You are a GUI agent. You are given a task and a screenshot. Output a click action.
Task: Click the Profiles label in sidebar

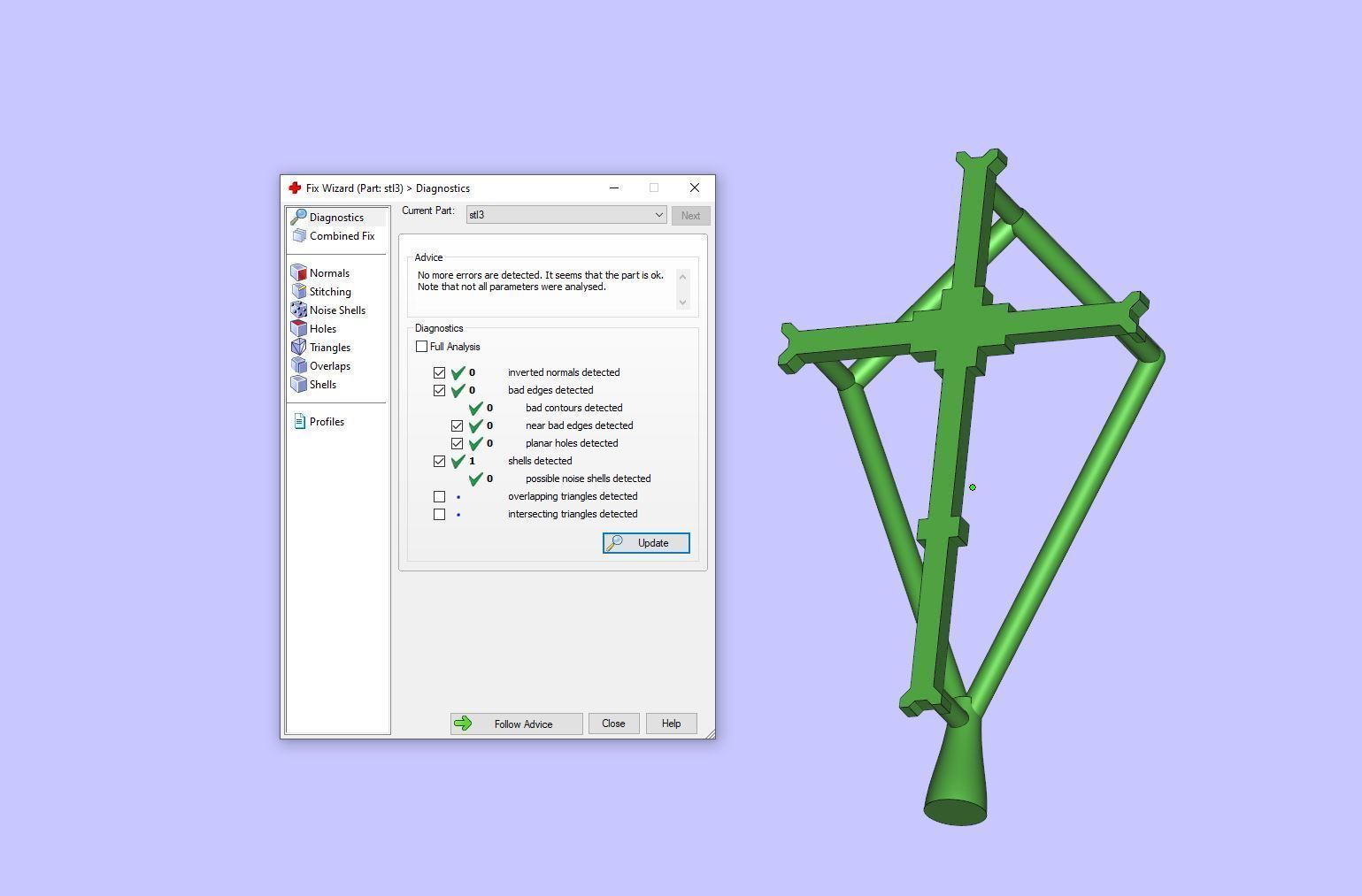tap(327, 421)
